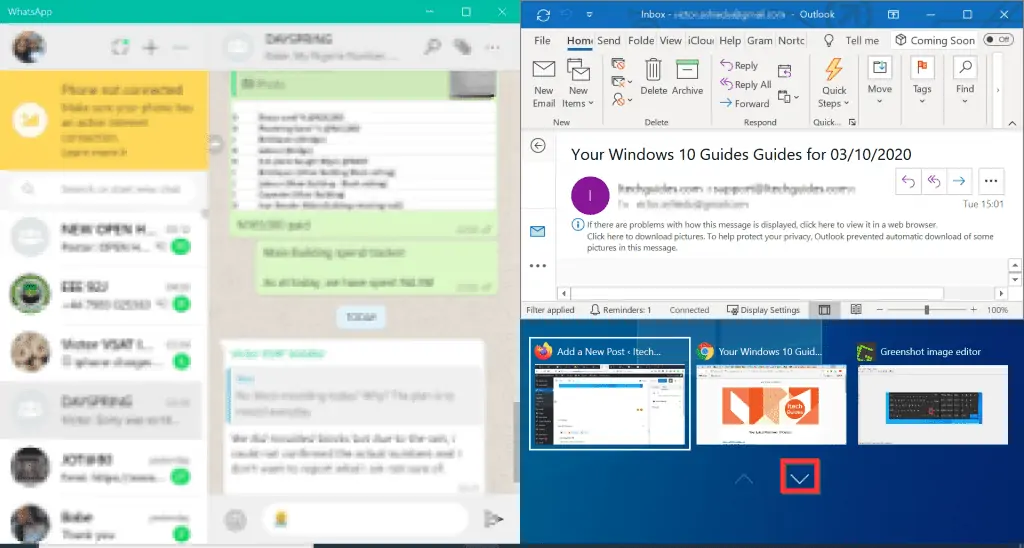This screenshot has height=548, width=1024.
Task: Select the Greenshot image editor thumbnail
Action: coord(934,393)
